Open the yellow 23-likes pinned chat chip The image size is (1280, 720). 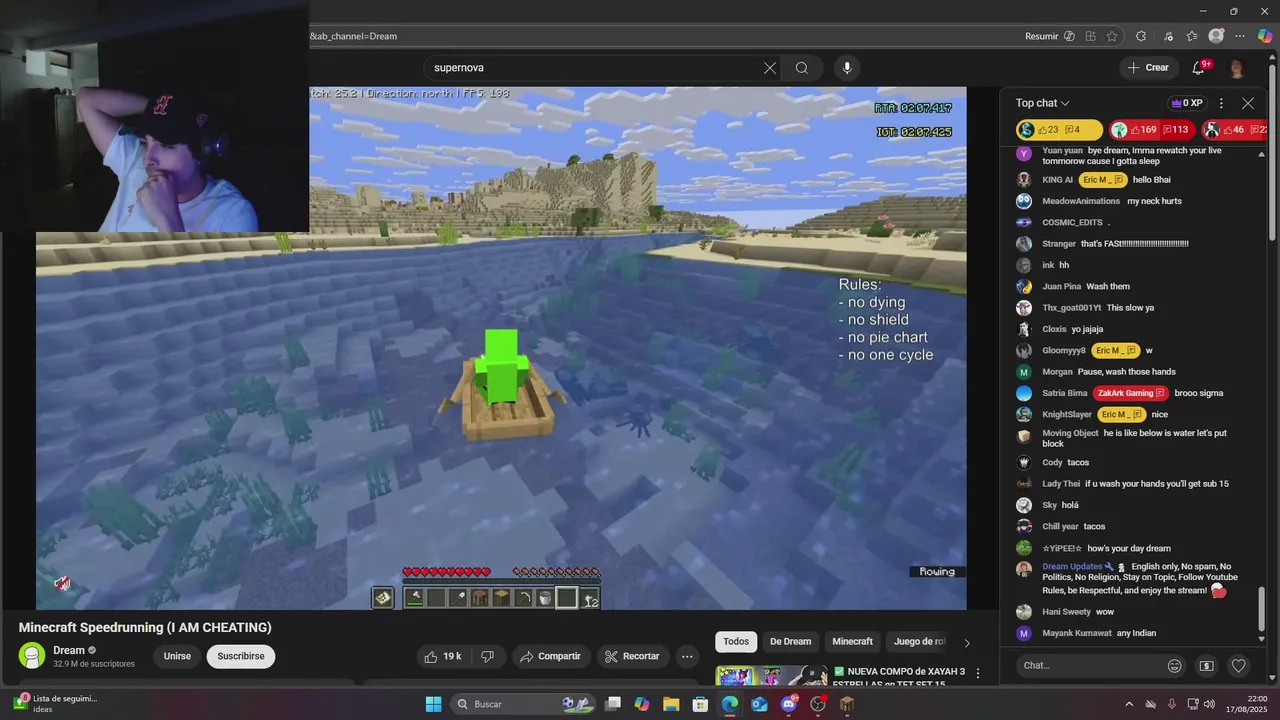coord(1059,130)
